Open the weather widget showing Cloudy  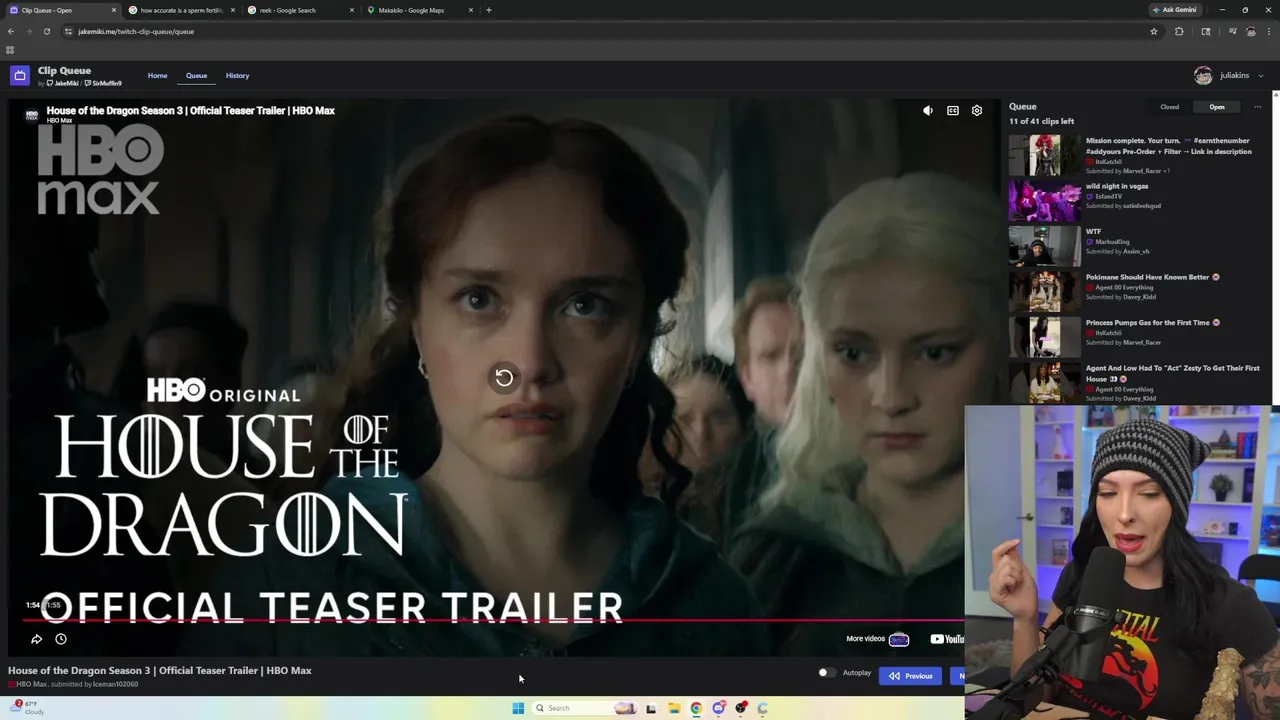[x=27, y=708]
